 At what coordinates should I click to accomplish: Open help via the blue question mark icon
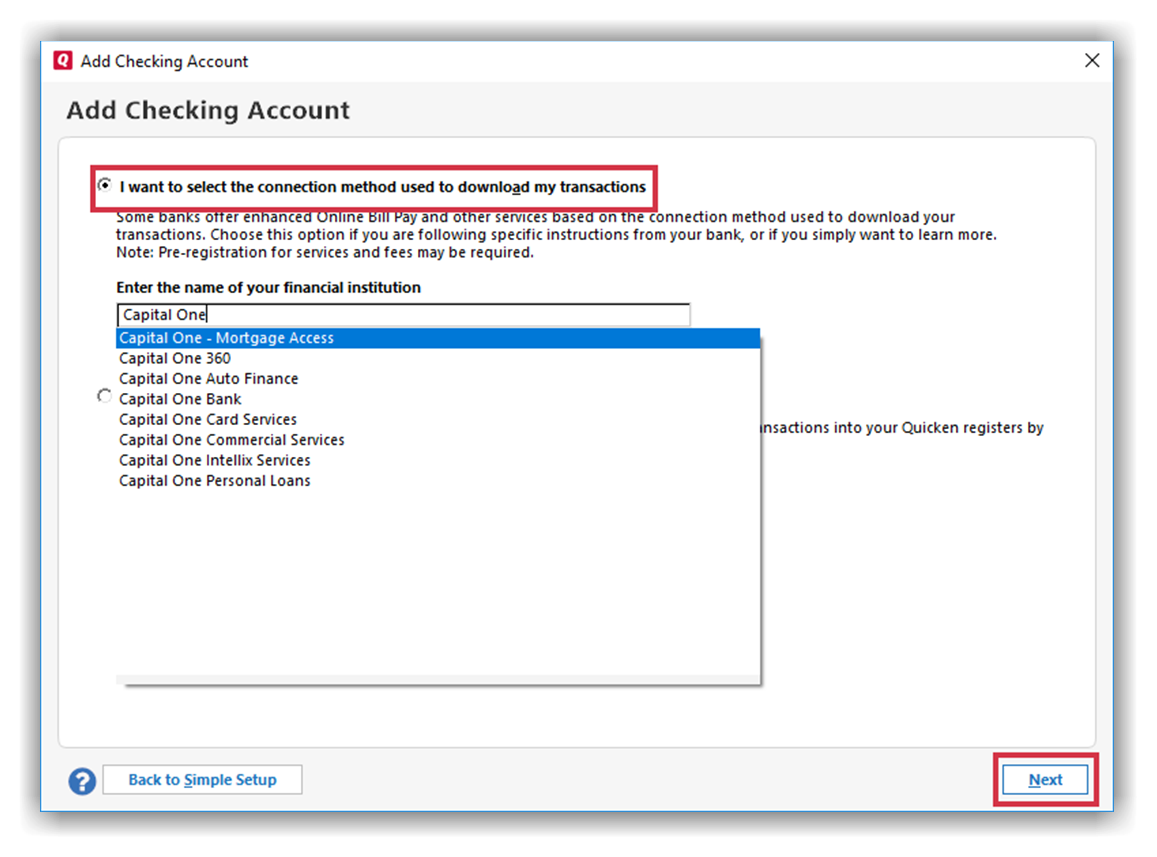click(x=82, y=781)
